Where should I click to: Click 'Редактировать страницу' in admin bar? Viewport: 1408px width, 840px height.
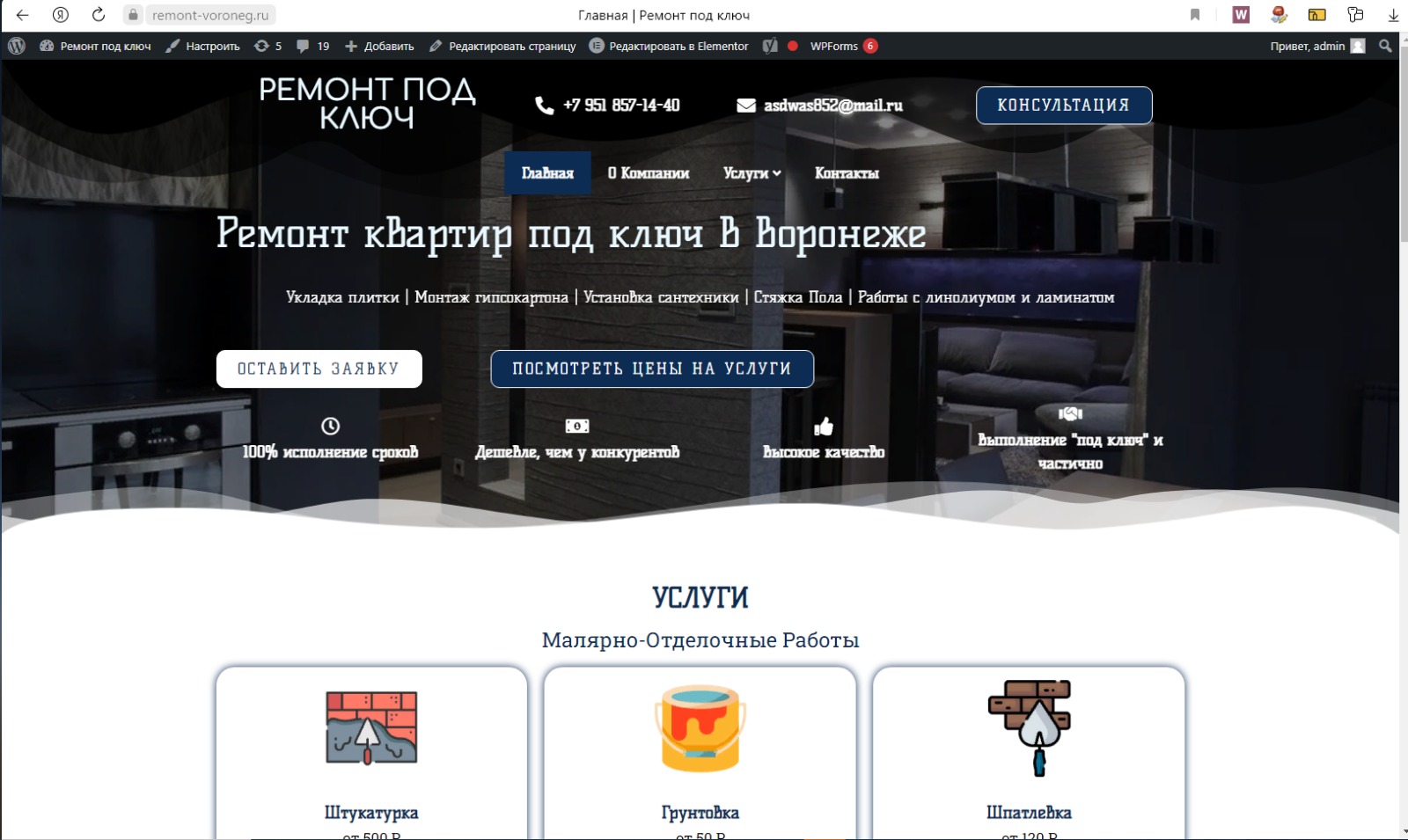502,46
